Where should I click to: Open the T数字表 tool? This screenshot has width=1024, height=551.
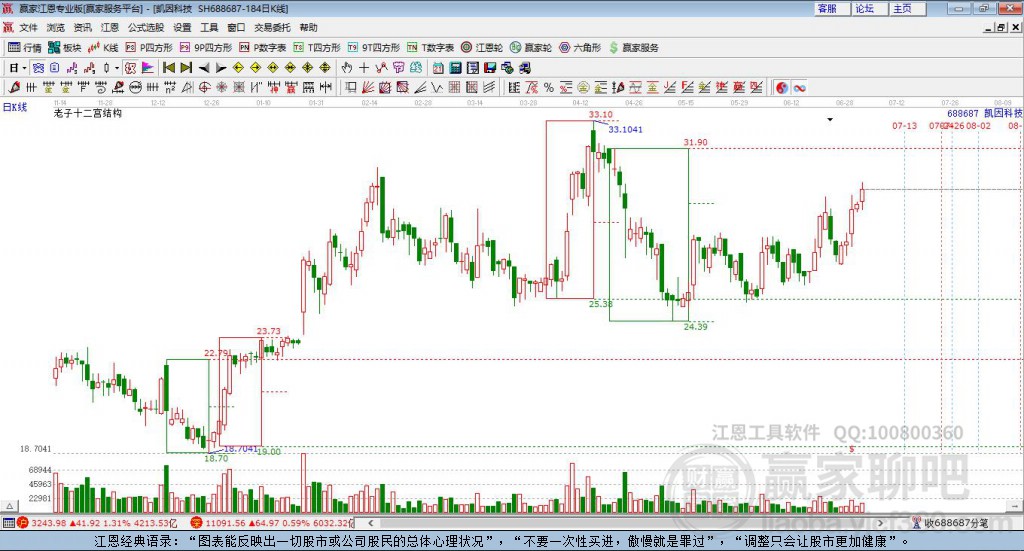pyautogui.click(x=430, y=48)
